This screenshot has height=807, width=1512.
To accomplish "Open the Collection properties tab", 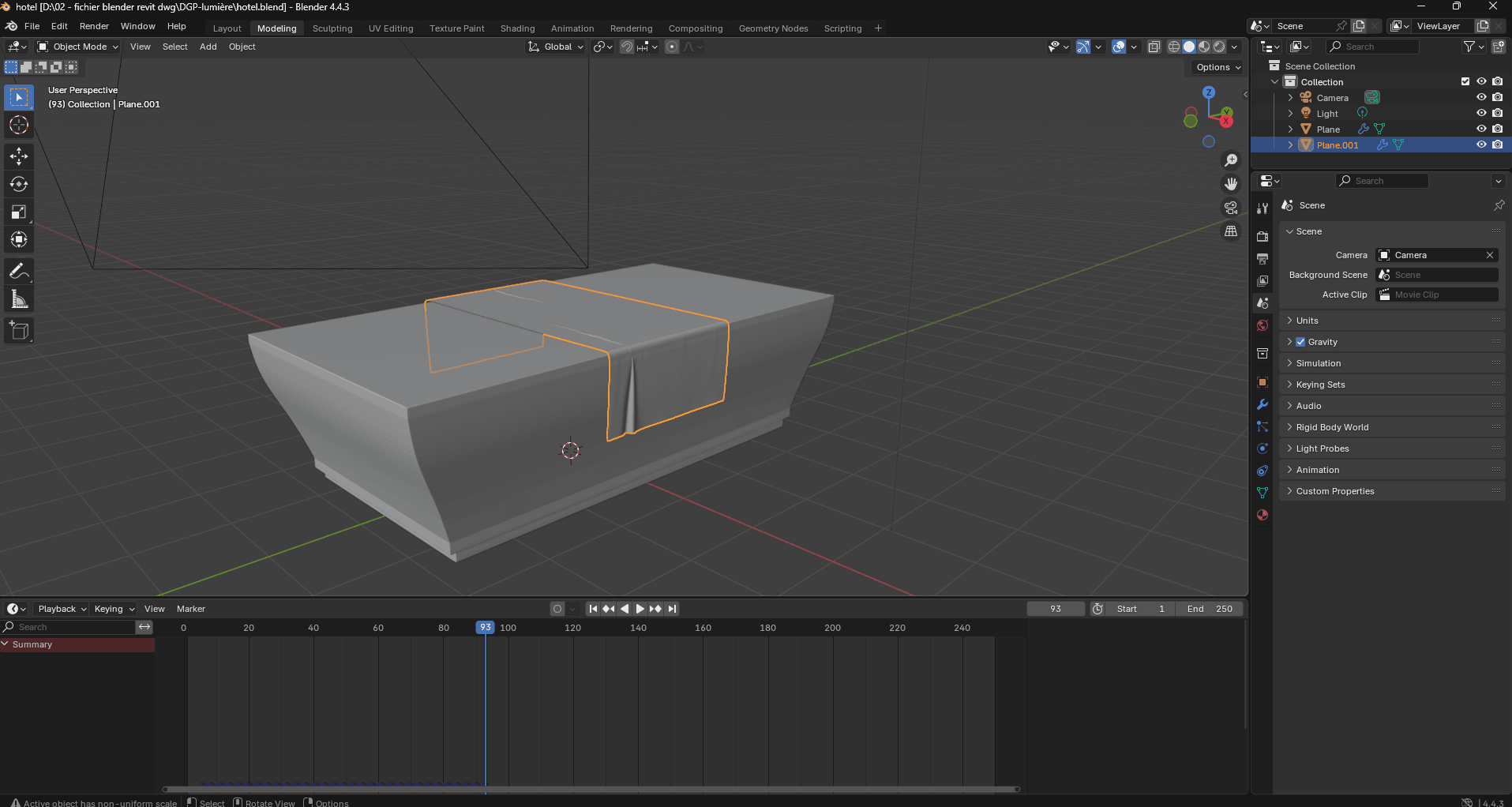I will pos(1263,354).
